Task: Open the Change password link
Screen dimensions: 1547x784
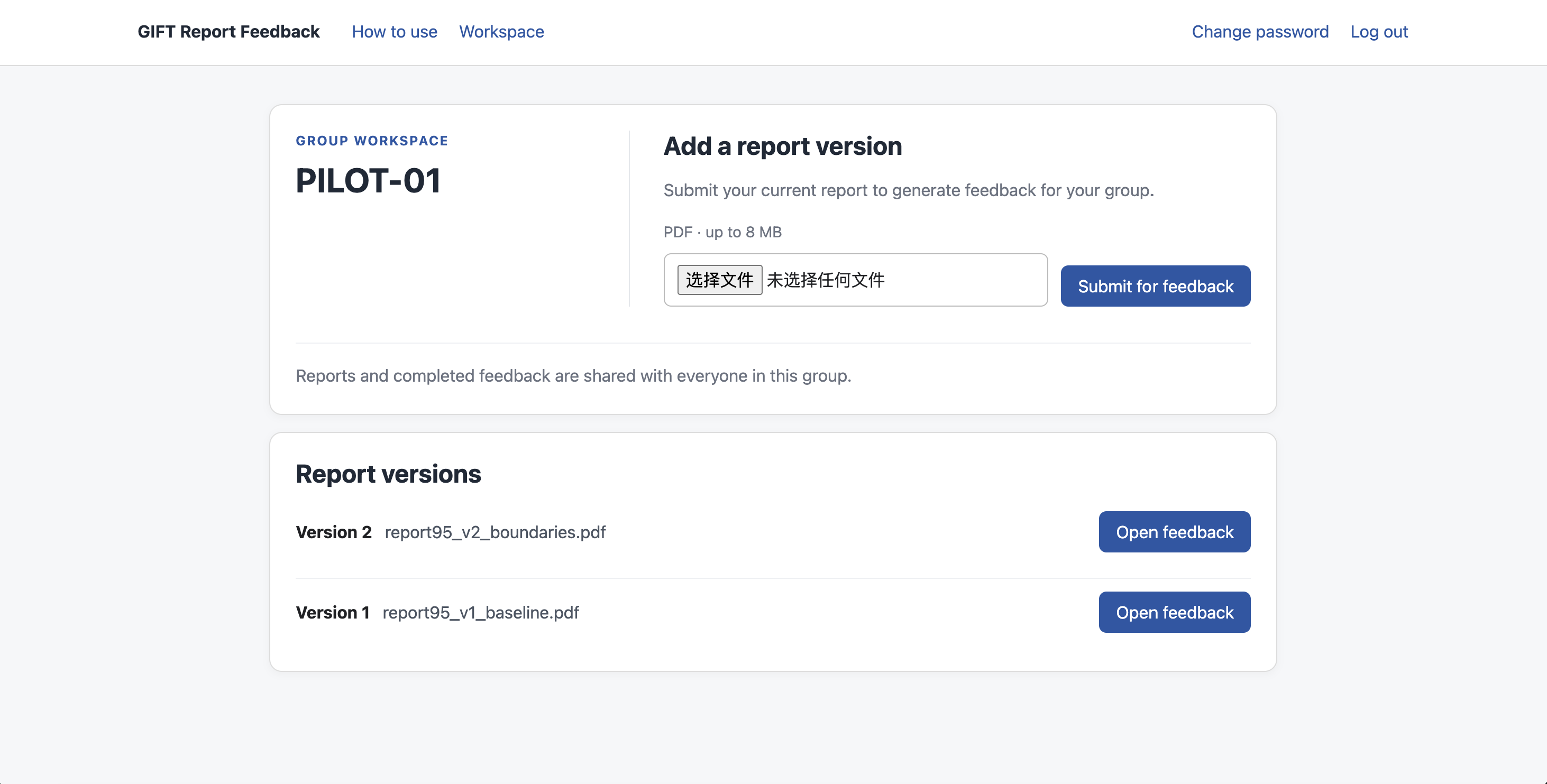Action: [x=1260, y=32]
